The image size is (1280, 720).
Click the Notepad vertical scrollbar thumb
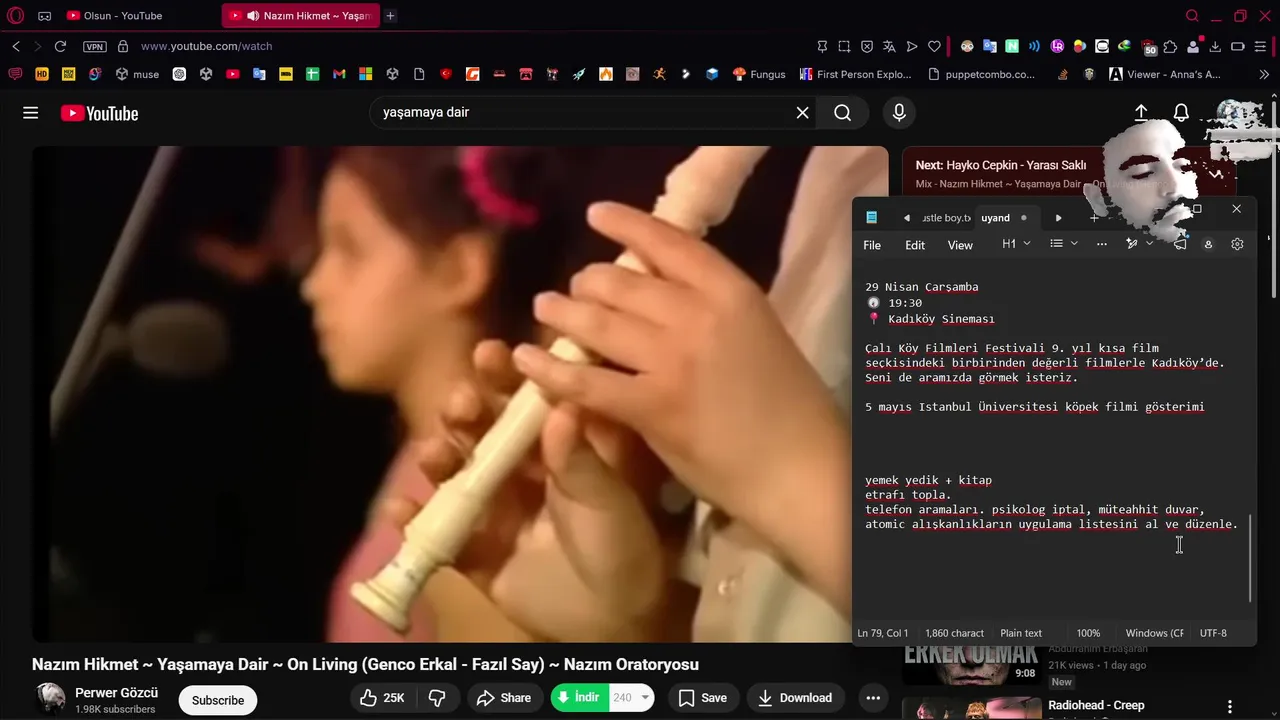click(x=1250, y=557)
